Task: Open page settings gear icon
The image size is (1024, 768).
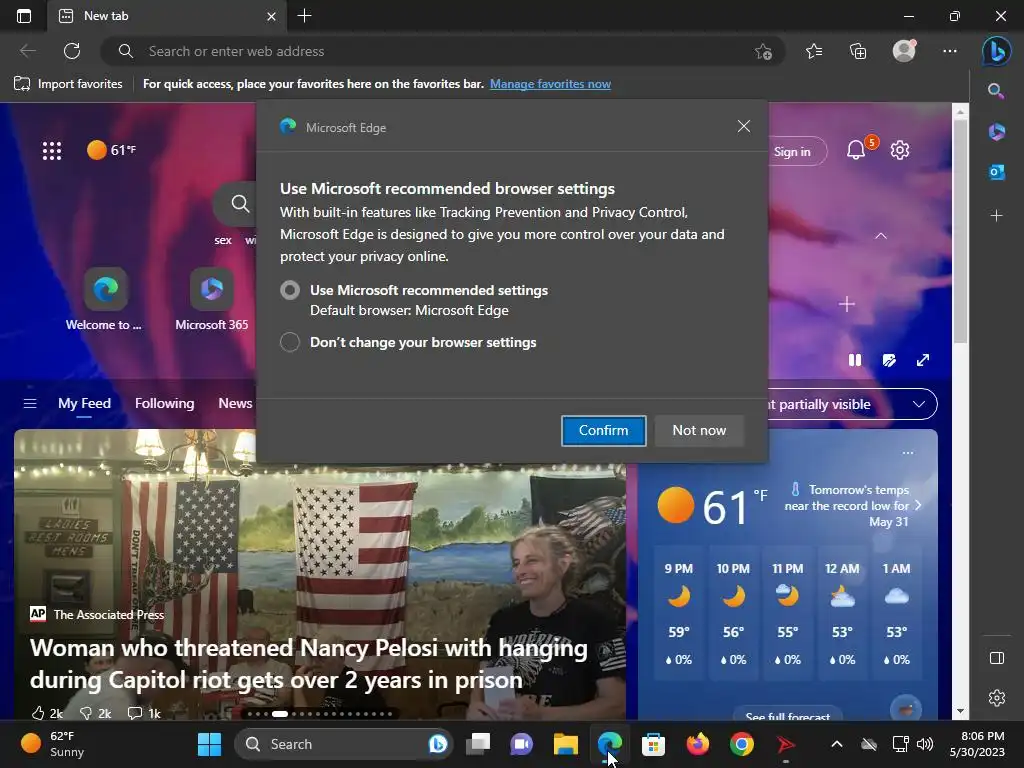Action: (x=900, y=150)
